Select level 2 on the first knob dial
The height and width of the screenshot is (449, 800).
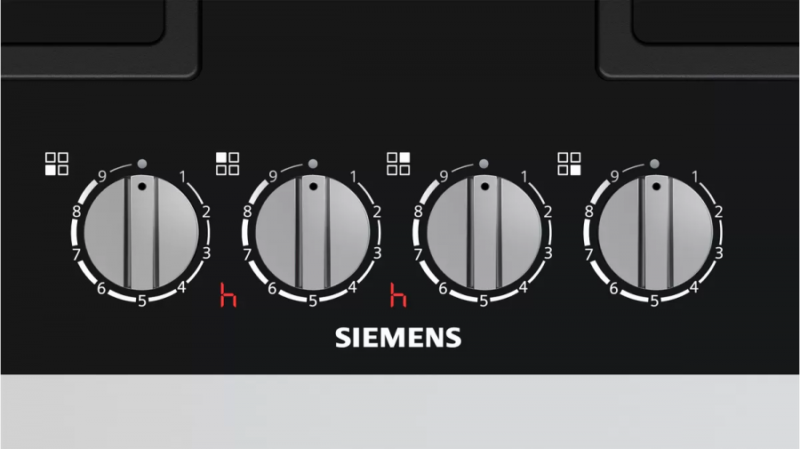point(206,211)
